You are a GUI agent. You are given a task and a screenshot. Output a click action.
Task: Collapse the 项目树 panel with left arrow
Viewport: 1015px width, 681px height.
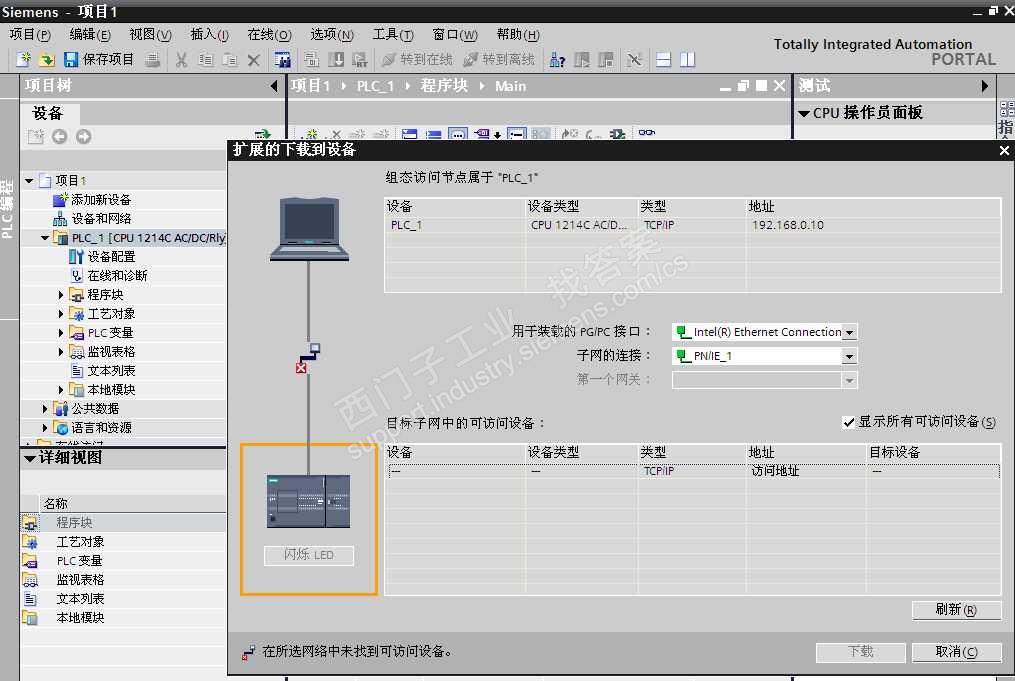[x=274, y=85]
